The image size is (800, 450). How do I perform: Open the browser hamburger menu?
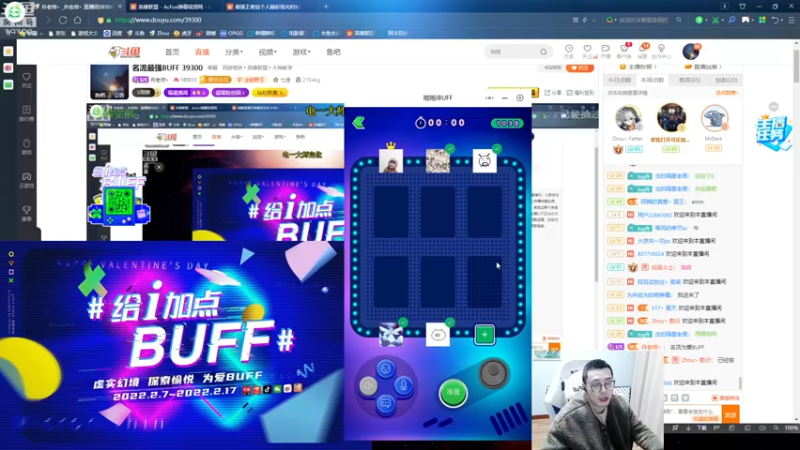click(x=791, y=20)
